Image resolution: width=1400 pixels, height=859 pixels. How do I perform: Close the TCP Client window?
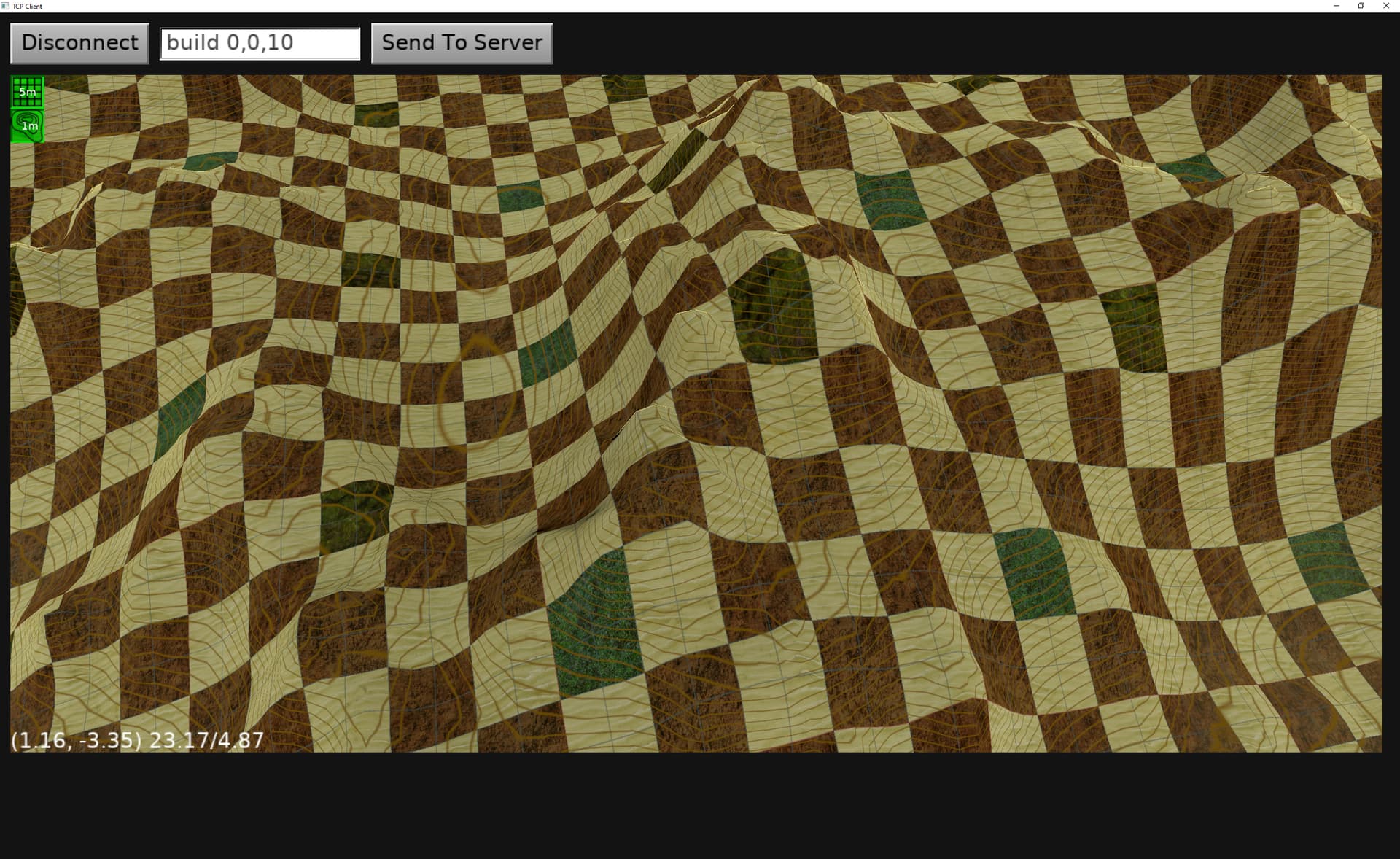pos(1386,6)
